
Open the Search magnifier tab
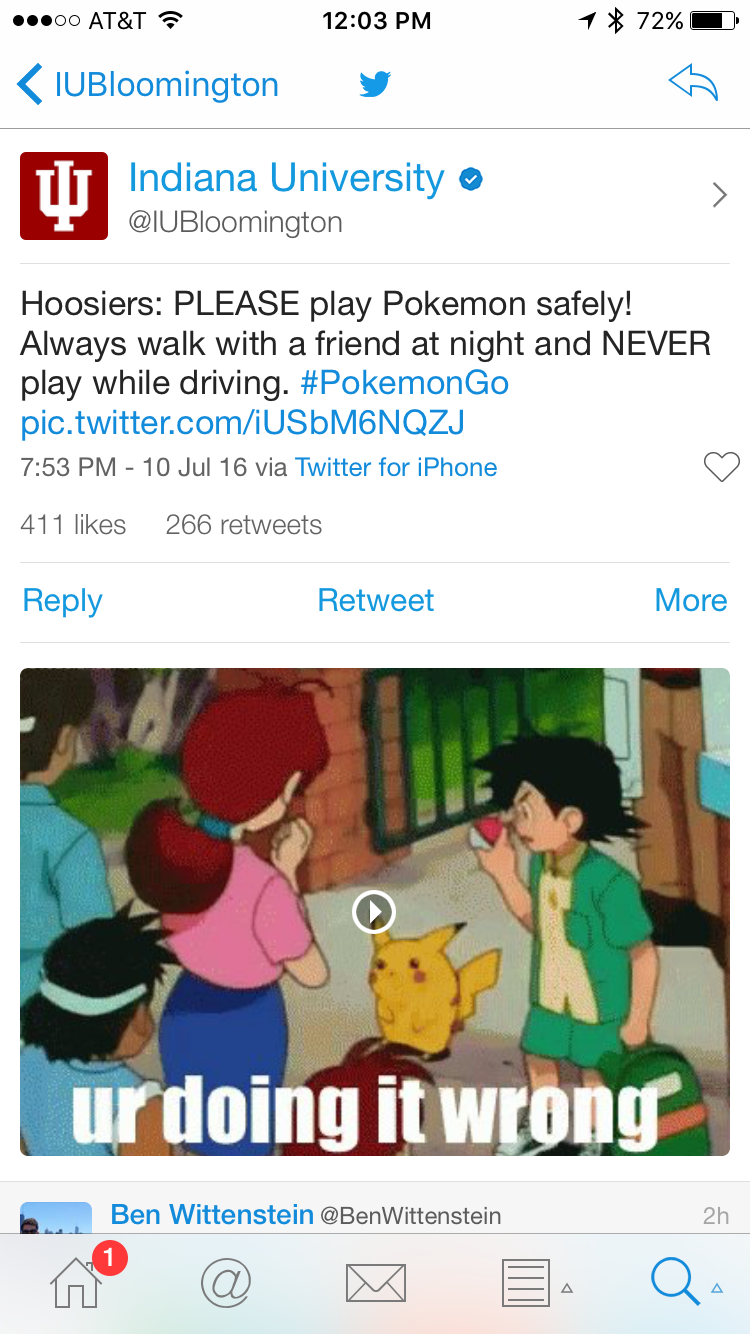[675, 1282]
